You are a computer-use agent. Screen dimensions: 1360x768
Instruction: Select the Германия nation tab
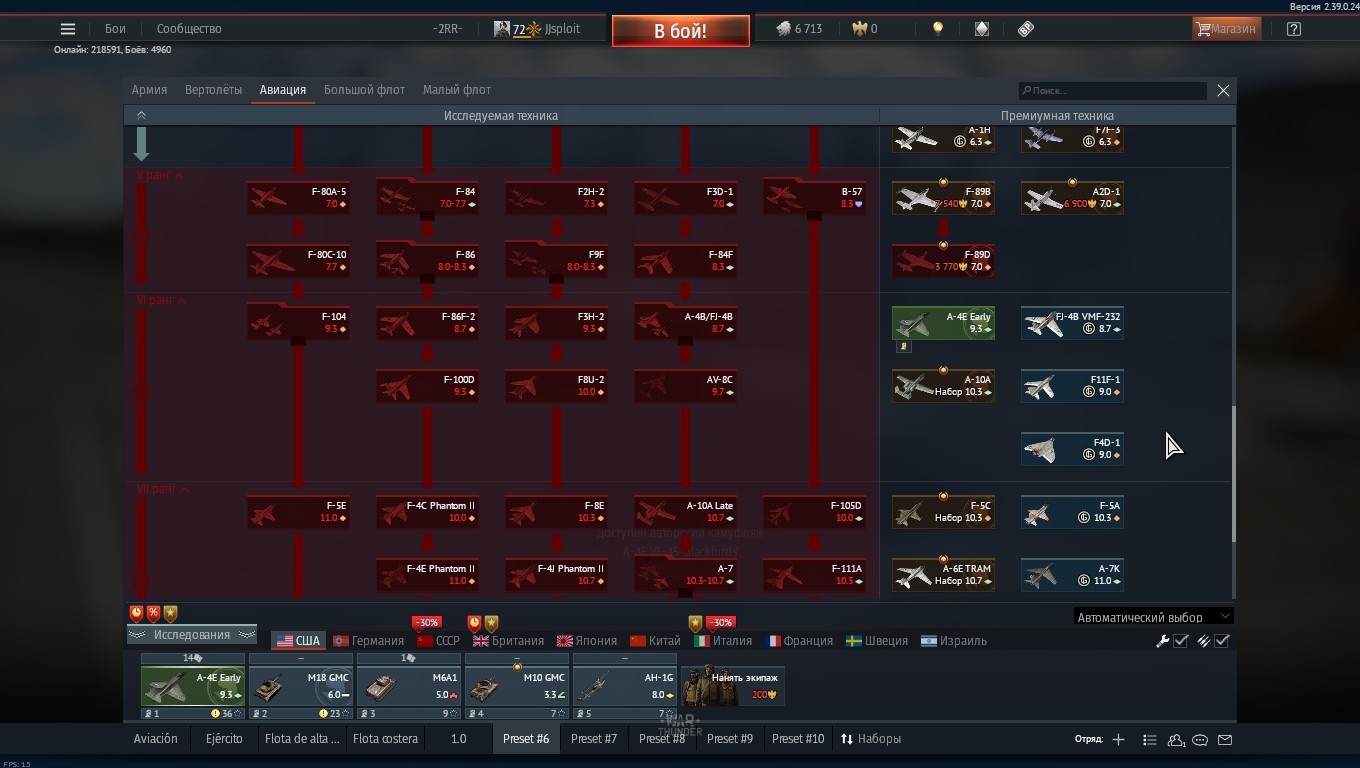369,641
